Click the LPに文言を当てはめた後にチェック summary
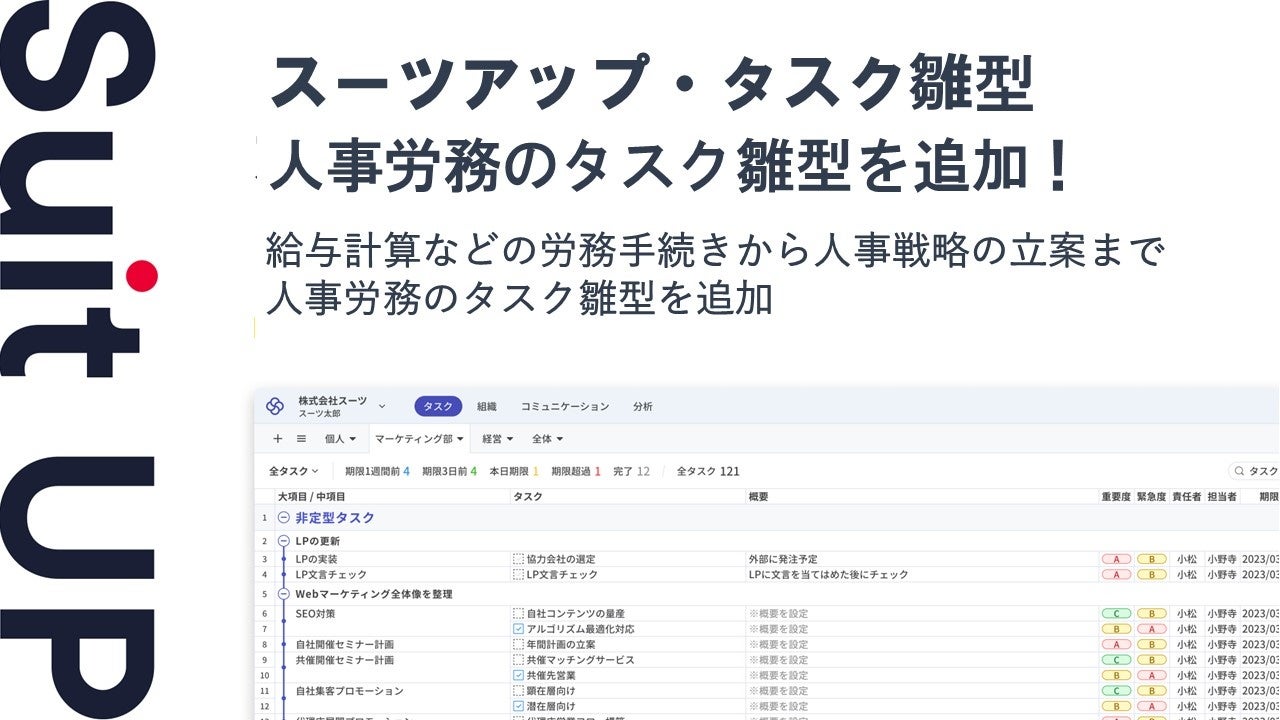The width and height of the screenshot is (1280, 720). coord(828,575)
